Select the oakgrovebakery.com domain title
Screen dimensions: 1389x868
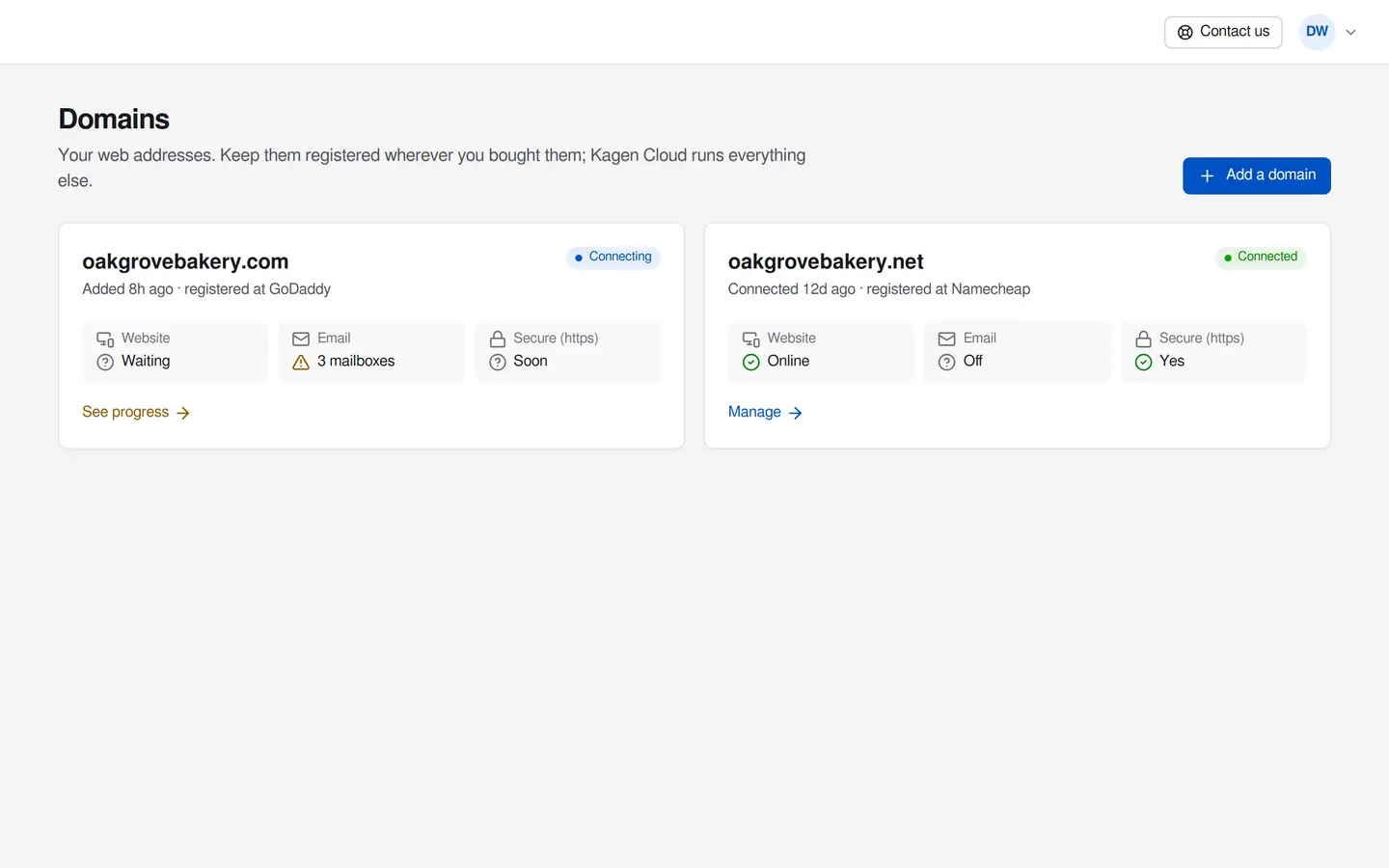tap(185, 261)
